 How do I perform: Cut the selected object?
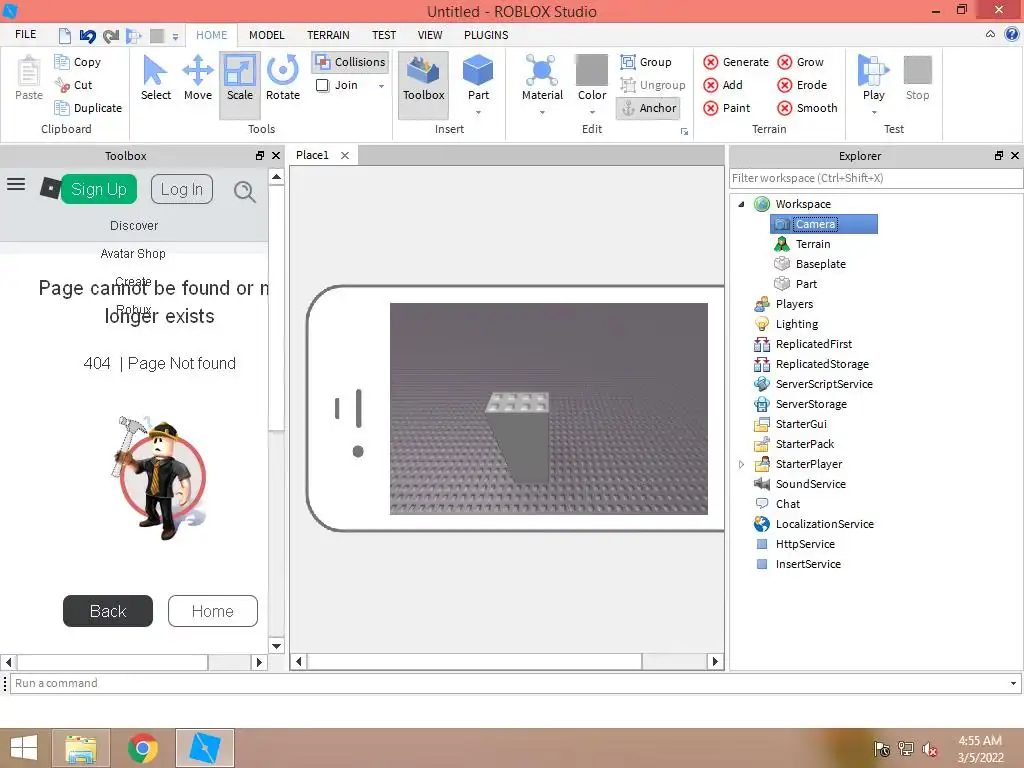coord(73,85)
